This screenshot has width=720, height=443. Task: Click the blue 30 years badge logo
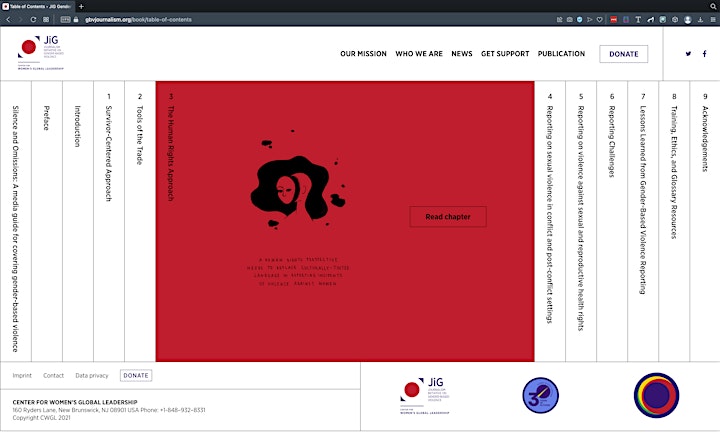(x=540, y=395)
